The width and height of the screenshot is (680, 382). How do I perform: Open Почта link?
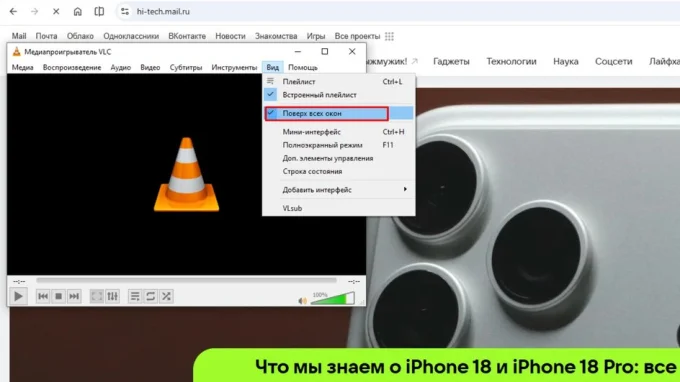(x=46, y=36)
